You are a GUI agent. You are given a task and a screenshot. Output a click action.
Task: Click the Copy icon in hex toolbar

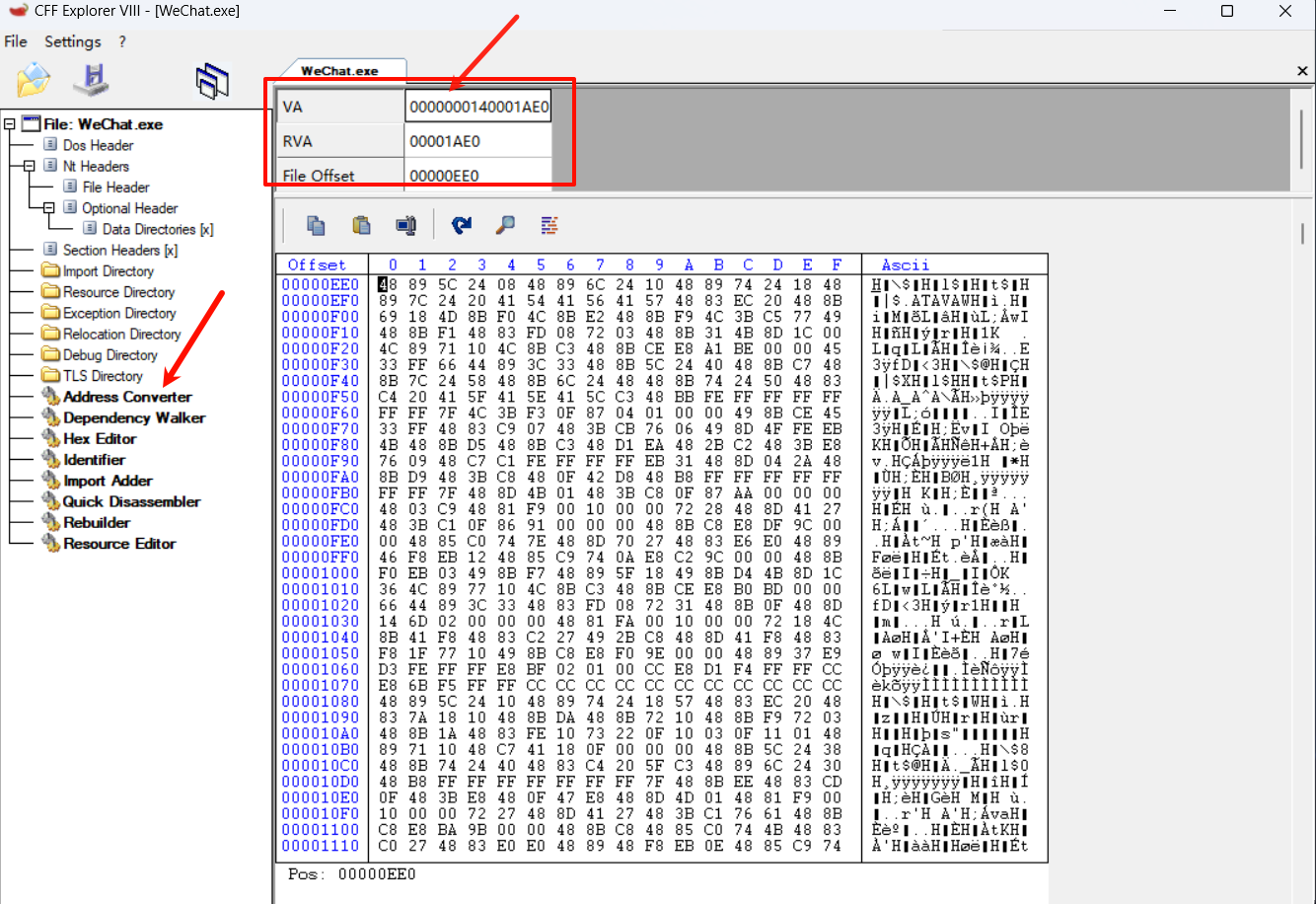(x=316, y=225)
